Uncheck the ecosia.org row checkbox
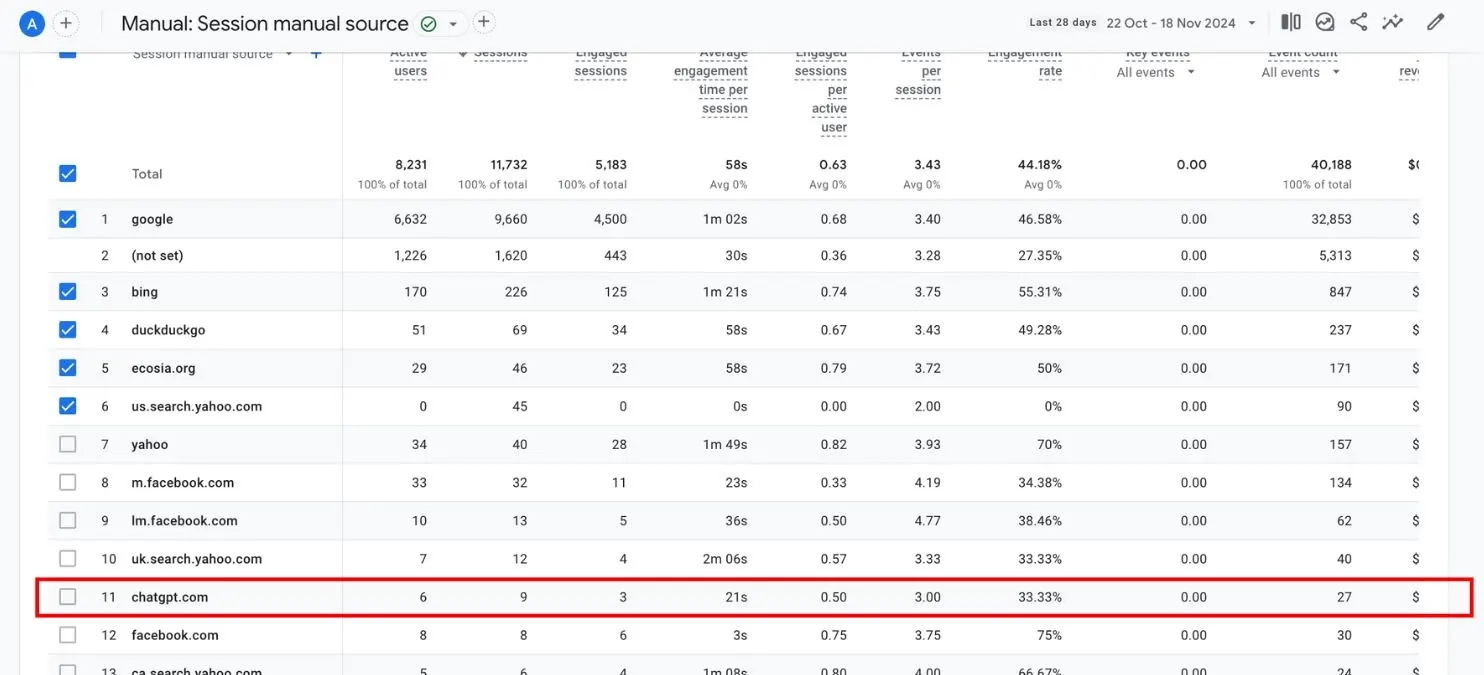 (67, 367)
